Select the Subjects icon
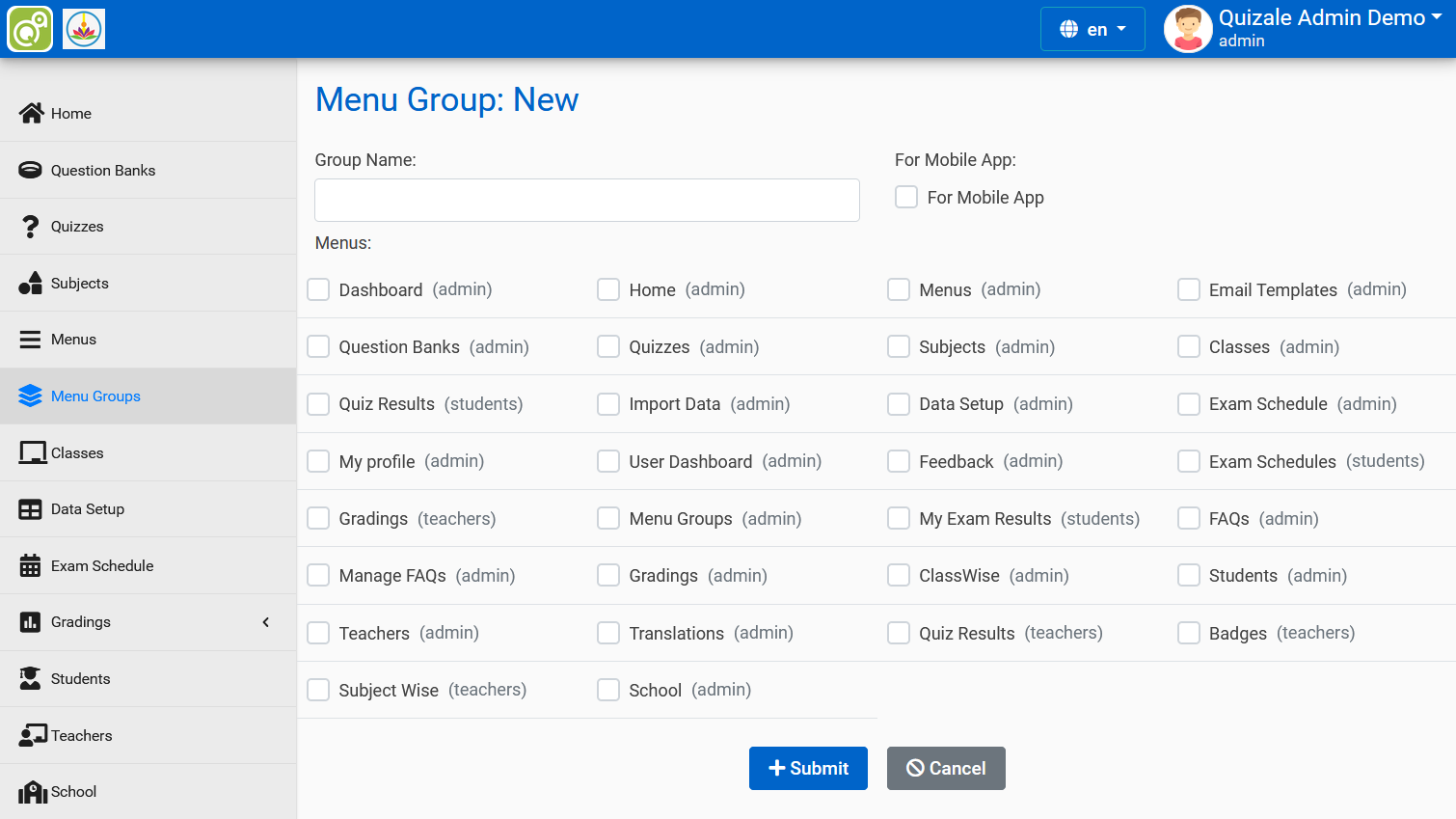The image size is (1456, 819). [29, 283]
